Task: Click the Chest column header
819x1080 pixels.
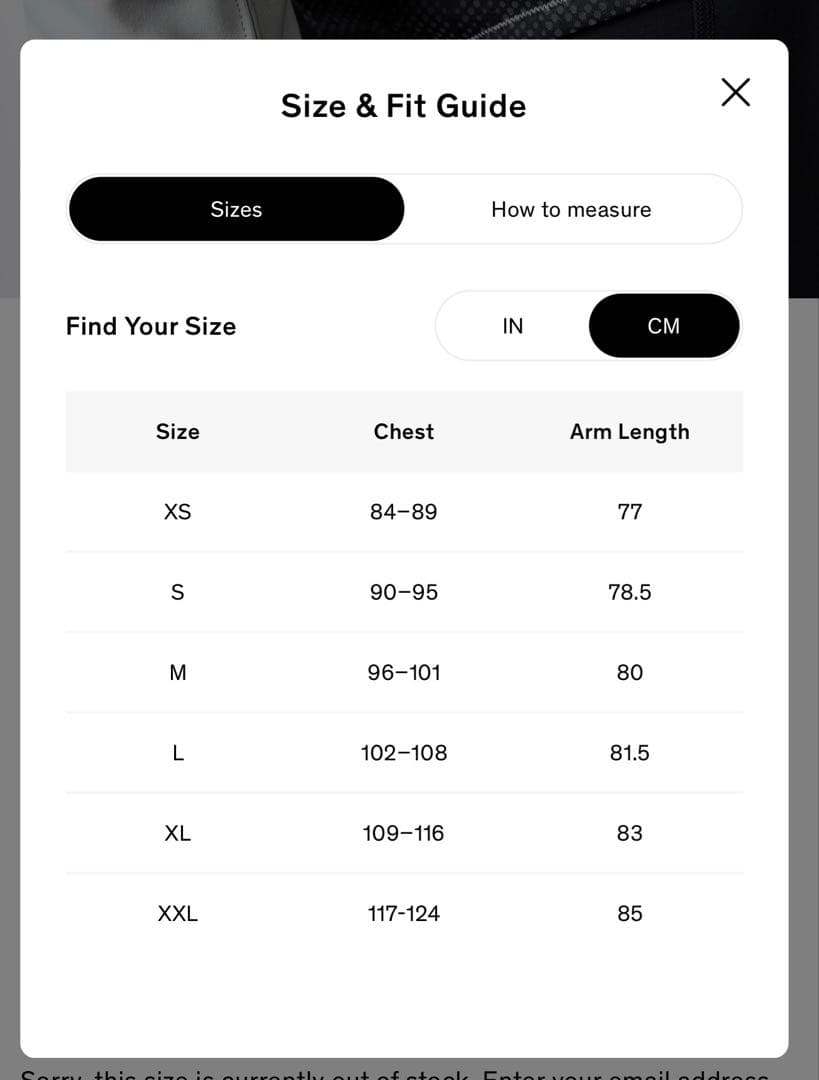Action: [404, 432]
